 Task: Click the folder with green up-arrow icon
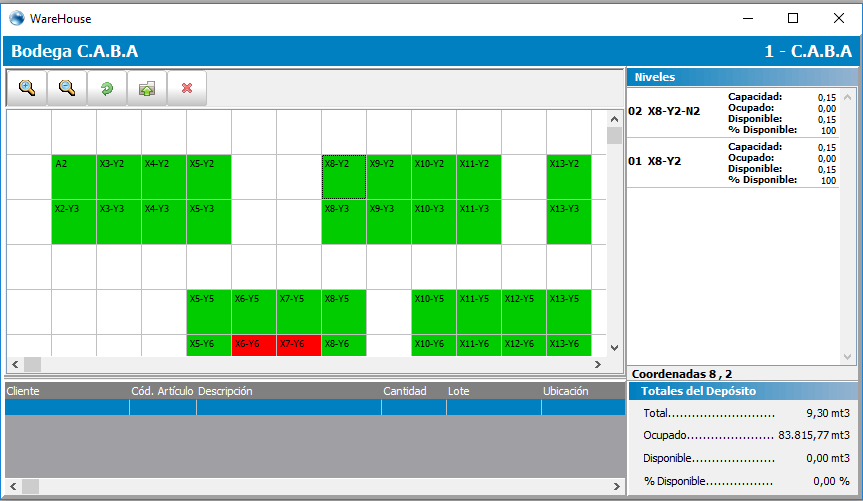pyautogui.click(x=147, y=88)
